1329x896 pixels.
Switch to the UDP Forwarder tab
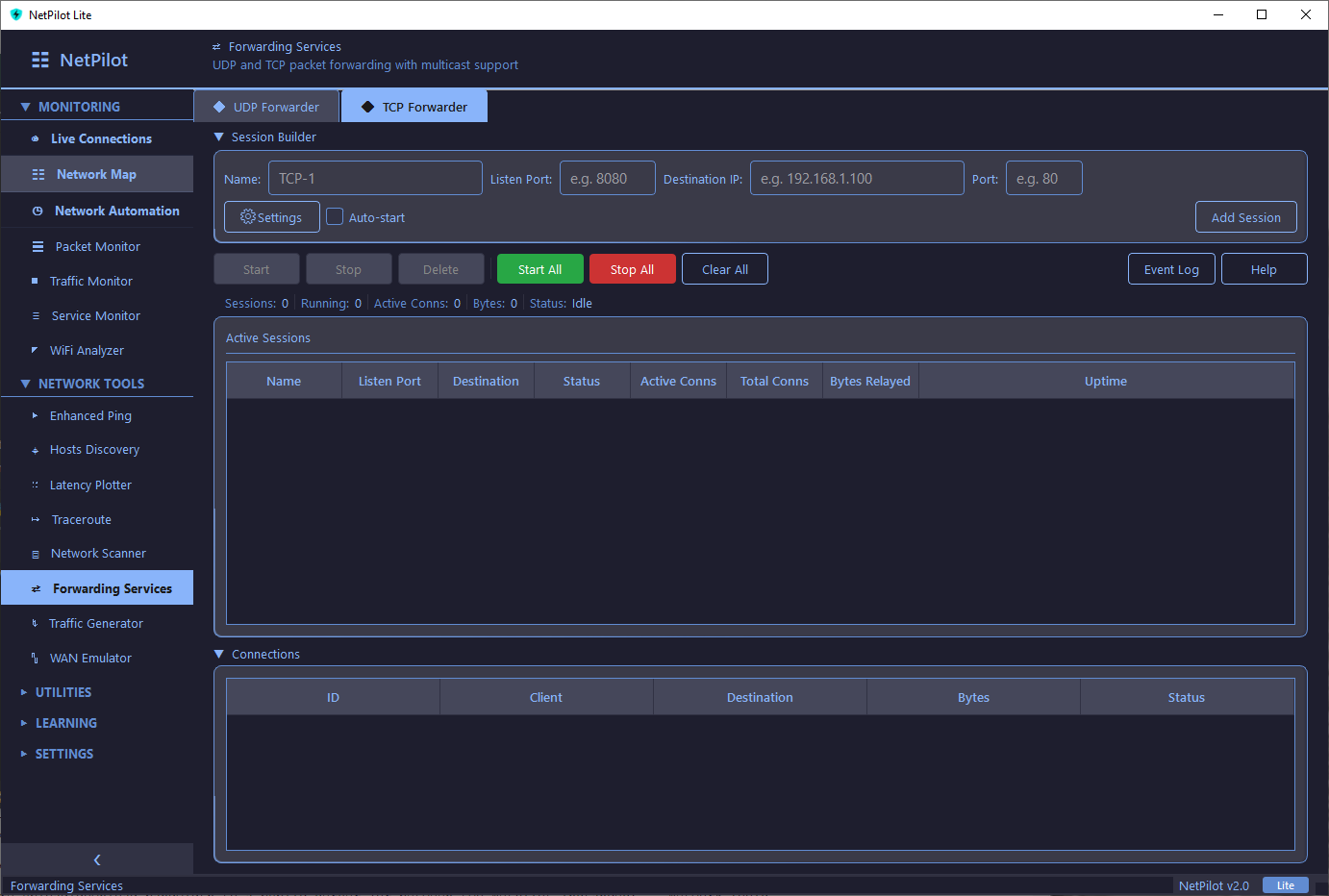coord(266,107)
